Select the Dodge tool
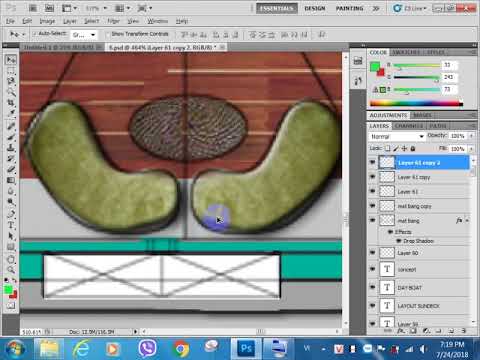The width and height of the screenshot is (480, 360). [x=11, y=202]
